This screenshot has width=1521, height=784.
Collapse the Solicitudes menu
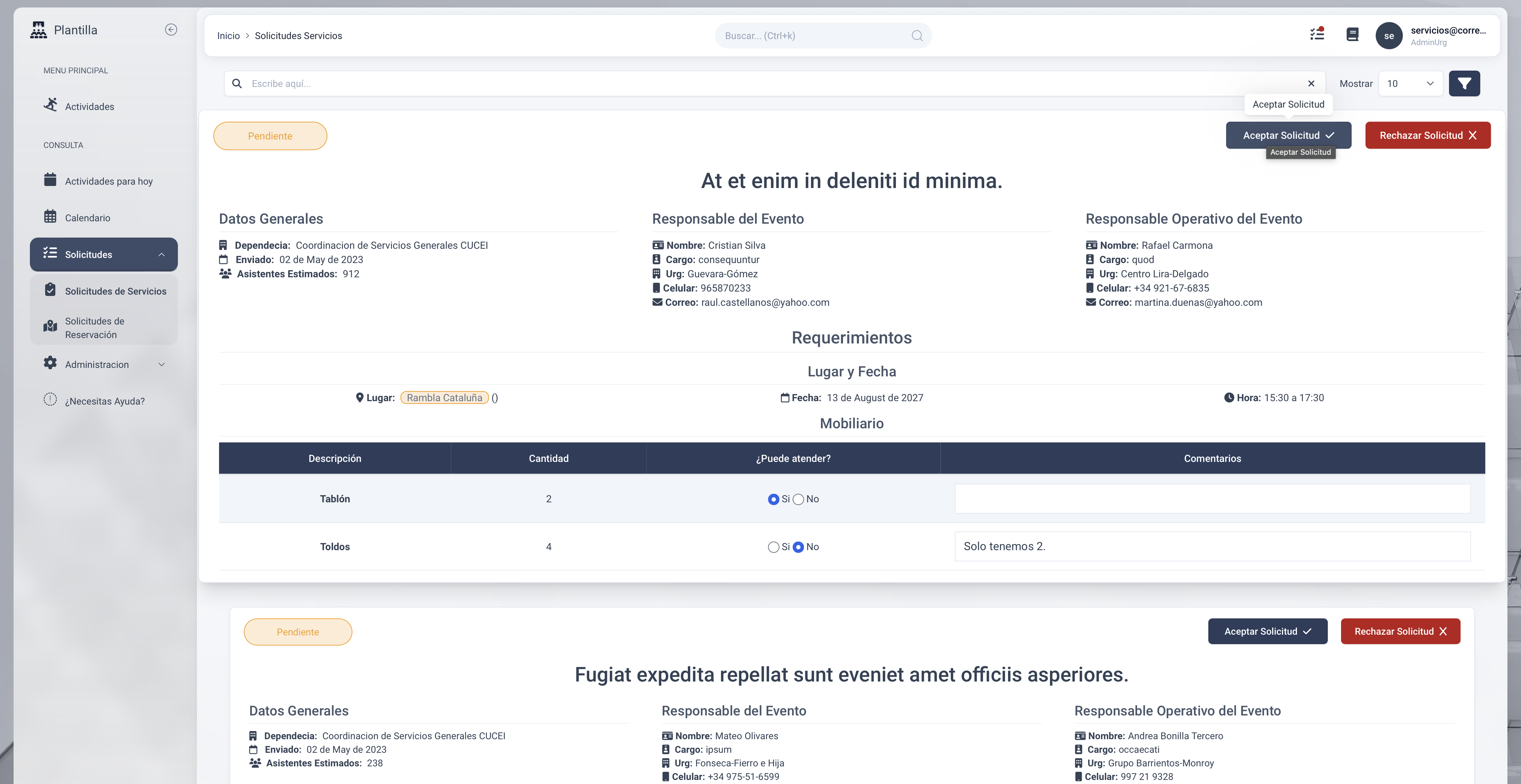coord(103,255)
